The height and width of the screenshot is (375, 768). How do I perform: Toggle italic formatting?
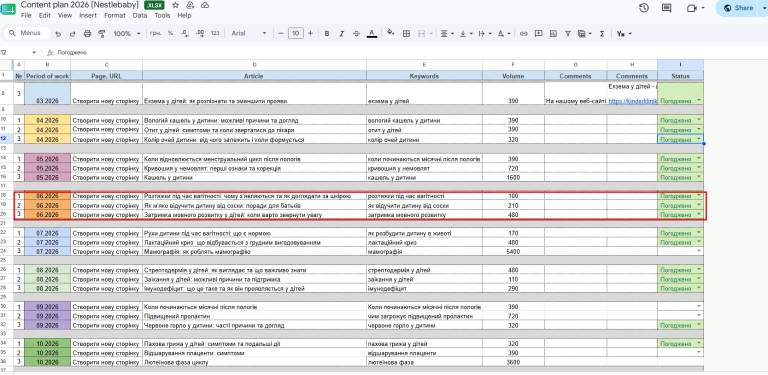[342, 34]
